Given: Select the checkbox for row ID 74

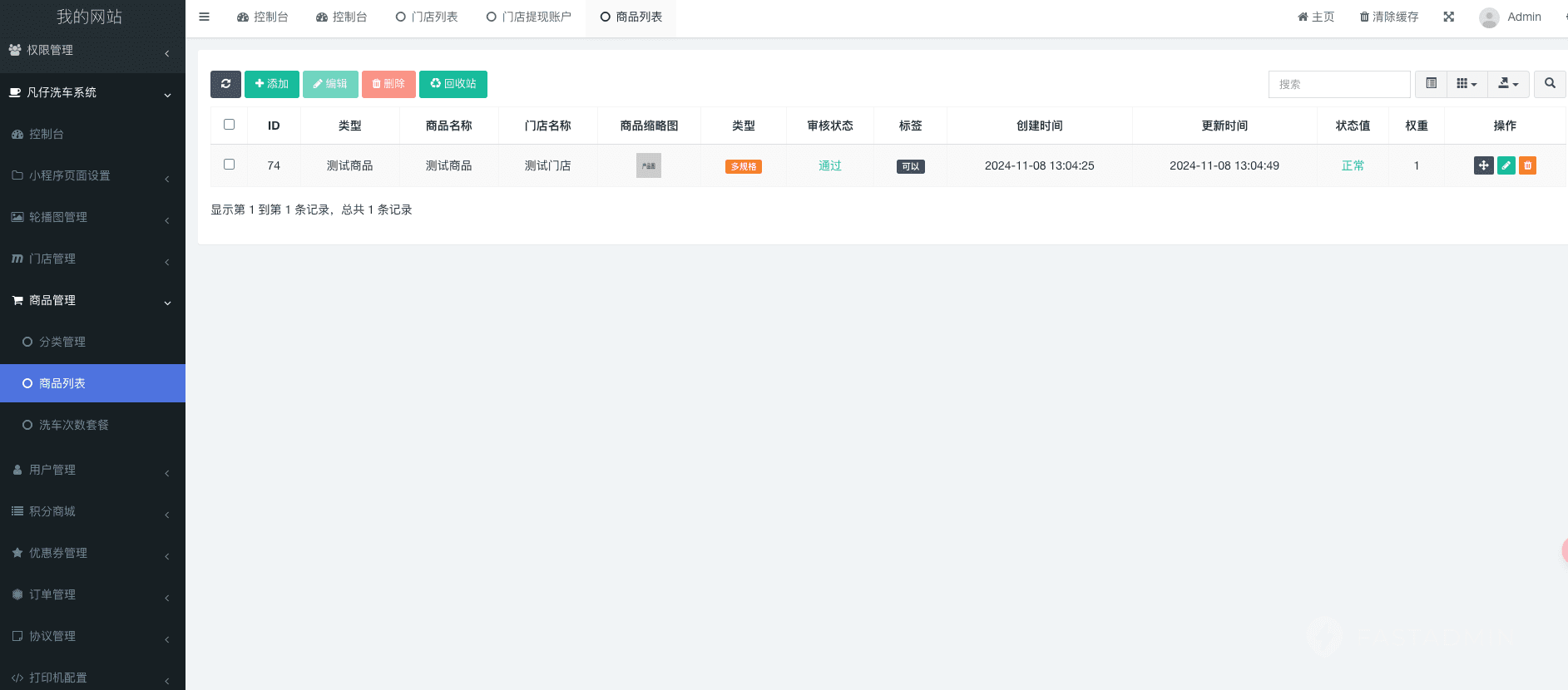Looking at the screenshot, I should tap(230, 165).
